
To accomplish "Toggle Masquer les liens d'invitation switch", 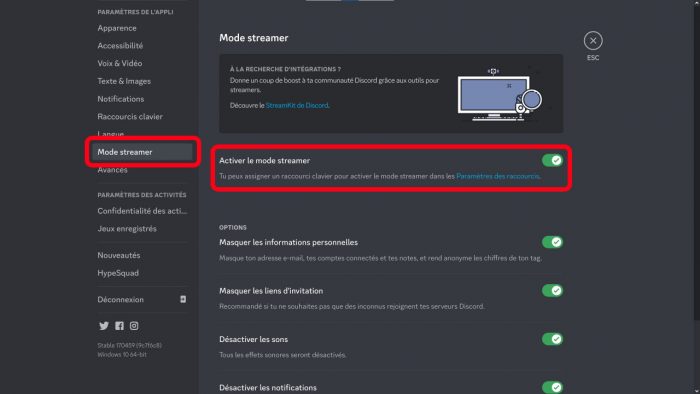I will click(552, 290).
